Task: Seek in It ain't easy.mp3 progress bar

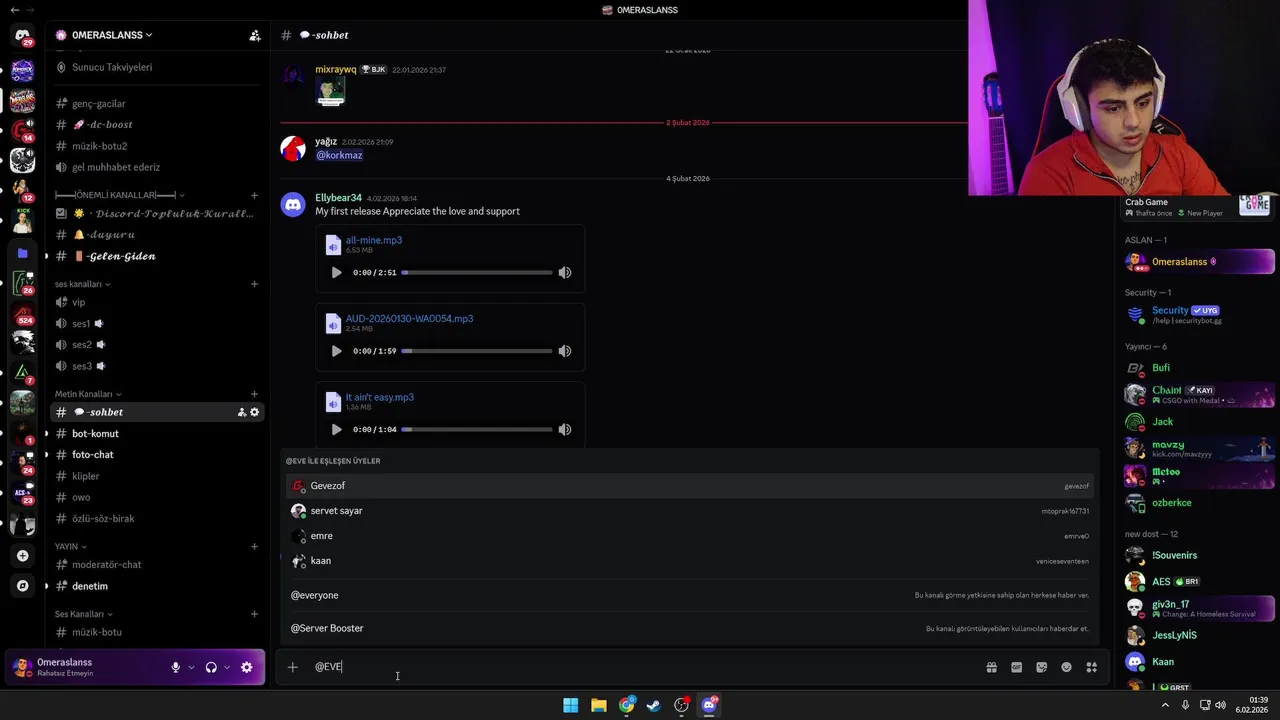Action: click(x=477, y=429)
